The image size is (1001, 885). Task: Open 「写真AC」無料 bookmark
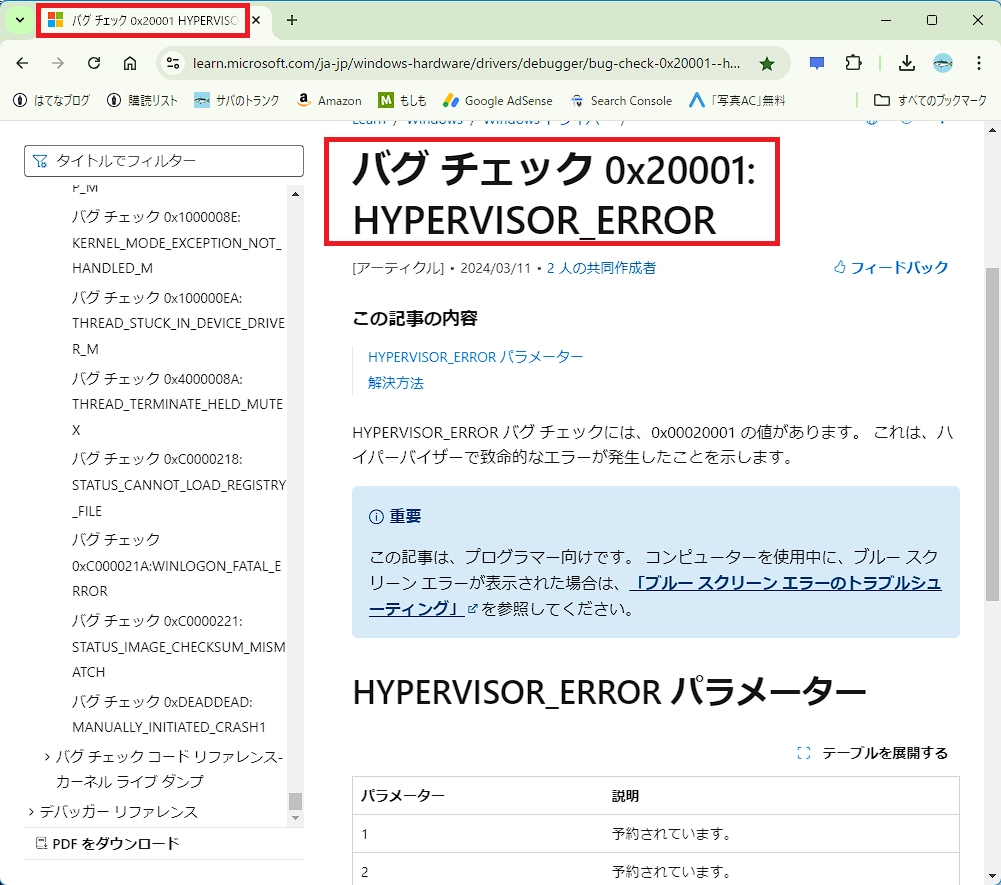pos(737,100)
